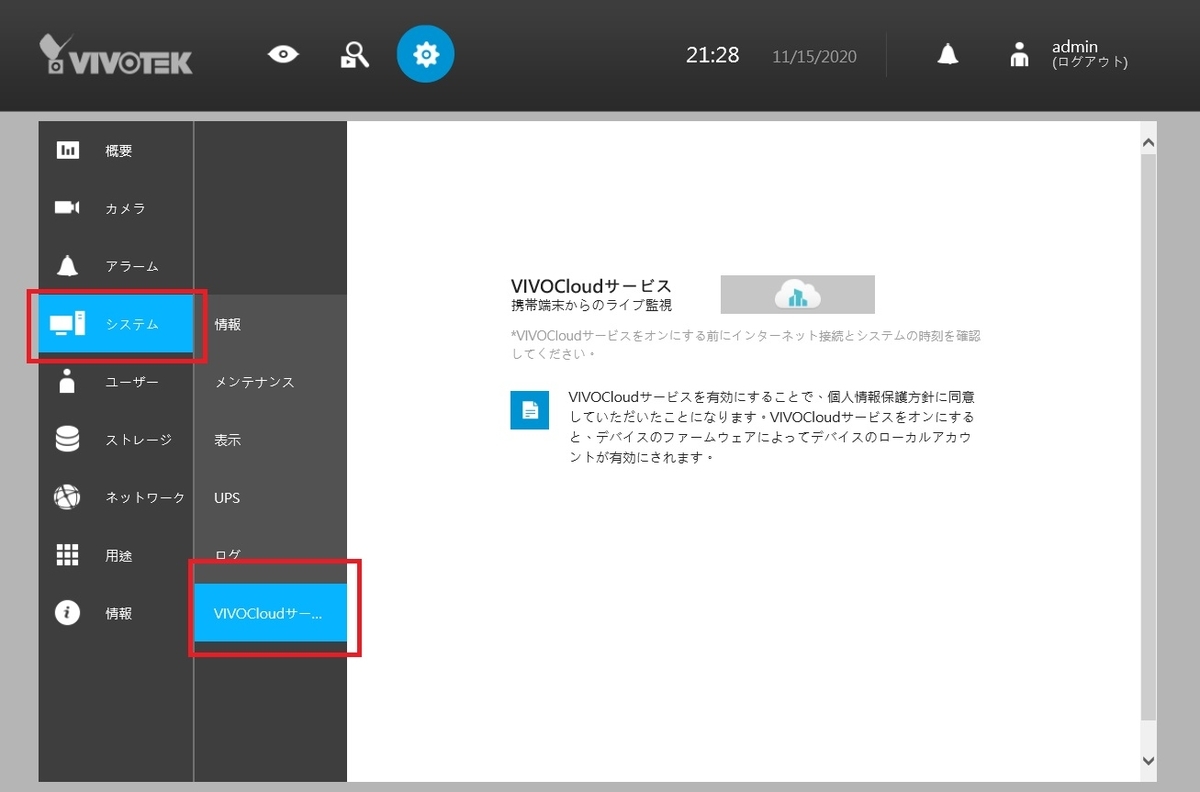Screen dimensions: 1200x792
Task: Select メンテナンス in the submenu
Action: (x=271, y=382)
